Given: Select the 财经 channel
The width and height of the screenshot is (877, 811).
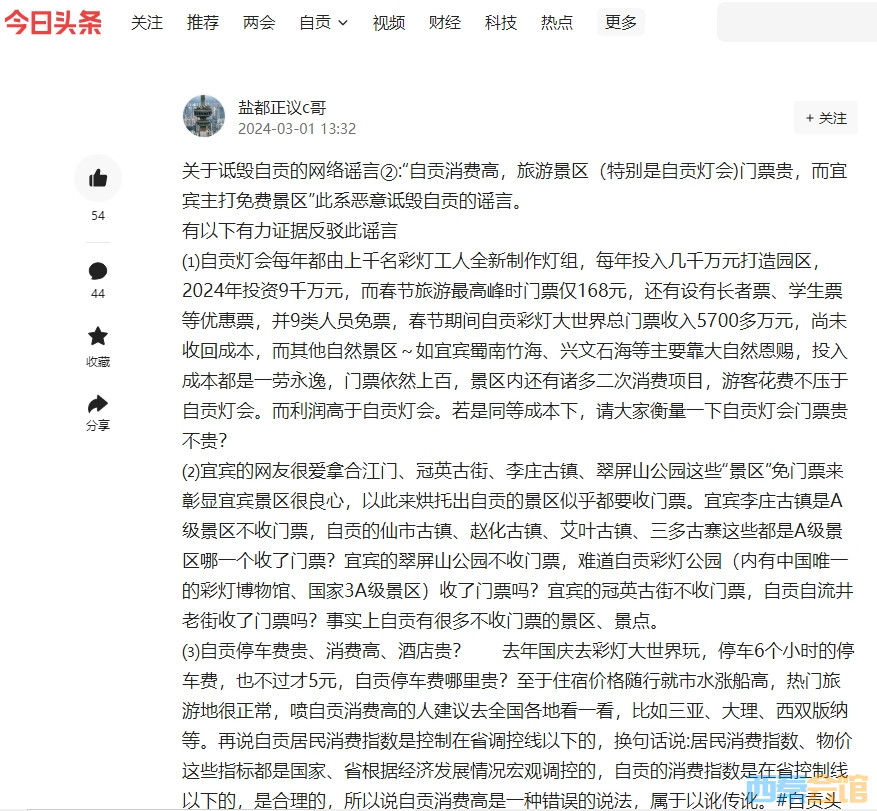Looking at the screenshot, I should tap(445, 22).
